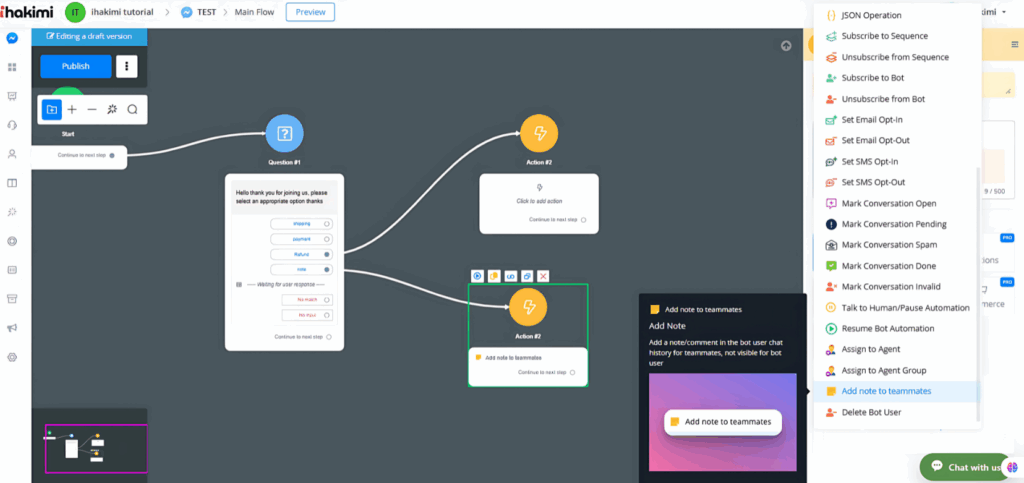Click the red X delete node icon

[x=543, y=276]
